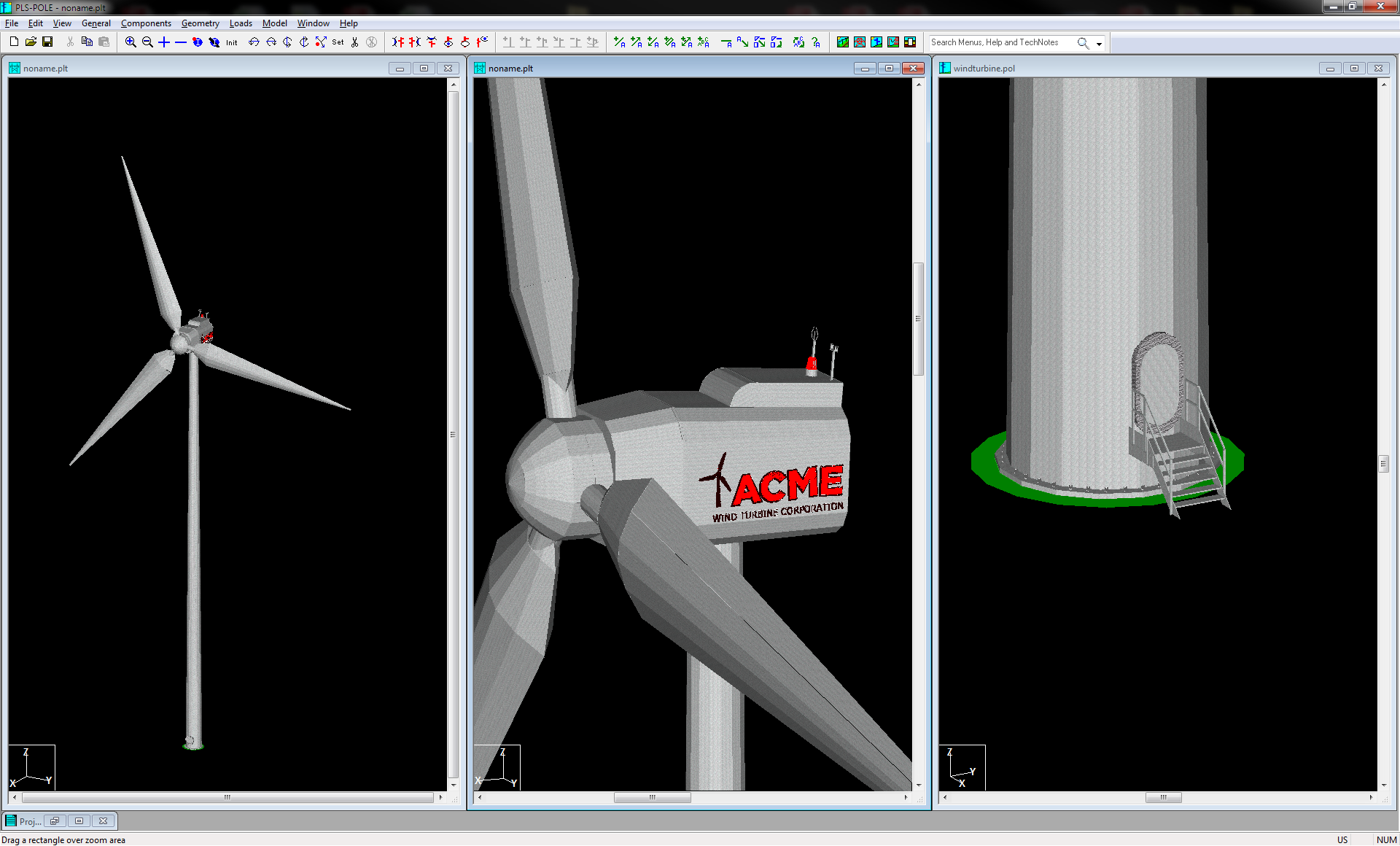This screenshot has height=846, width=1400.
Task: Click the vertical scrollbar thumb in windturbine.pol window
Action: (x=1383, y=464)
